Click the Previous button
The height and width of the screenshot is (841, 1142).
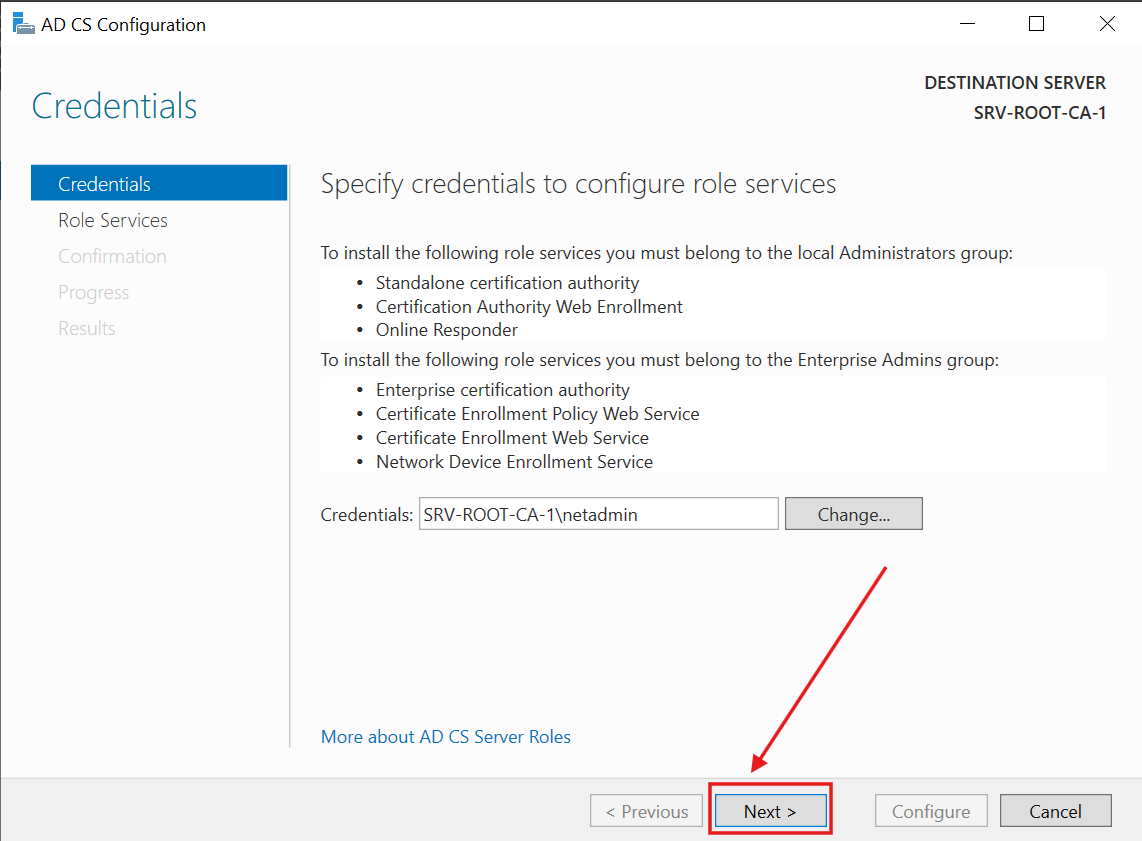(x=646, y=810)
